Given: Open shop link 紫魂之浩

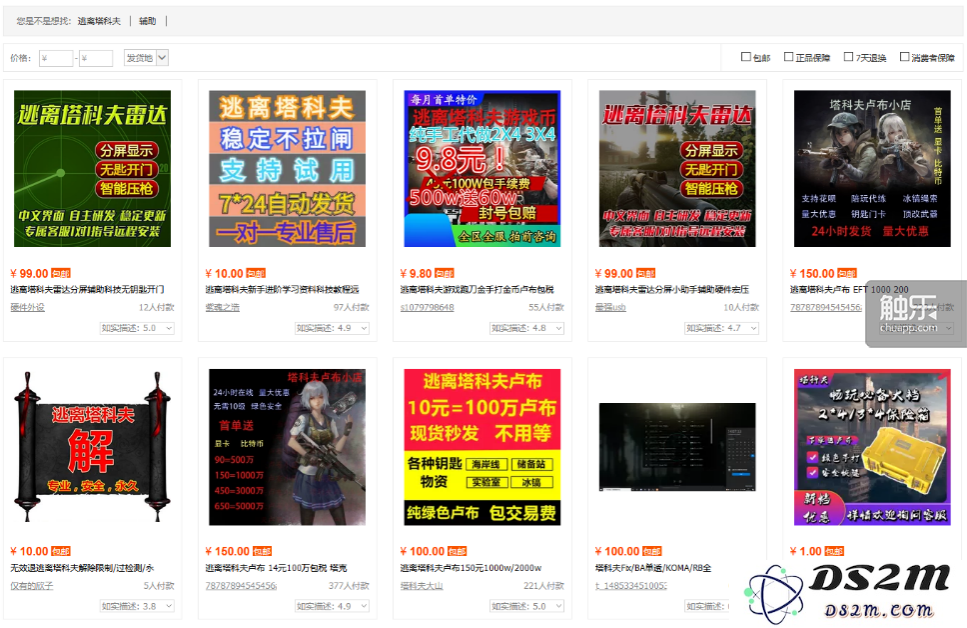Looking at the screenshot, I should [x=223, y=307].
